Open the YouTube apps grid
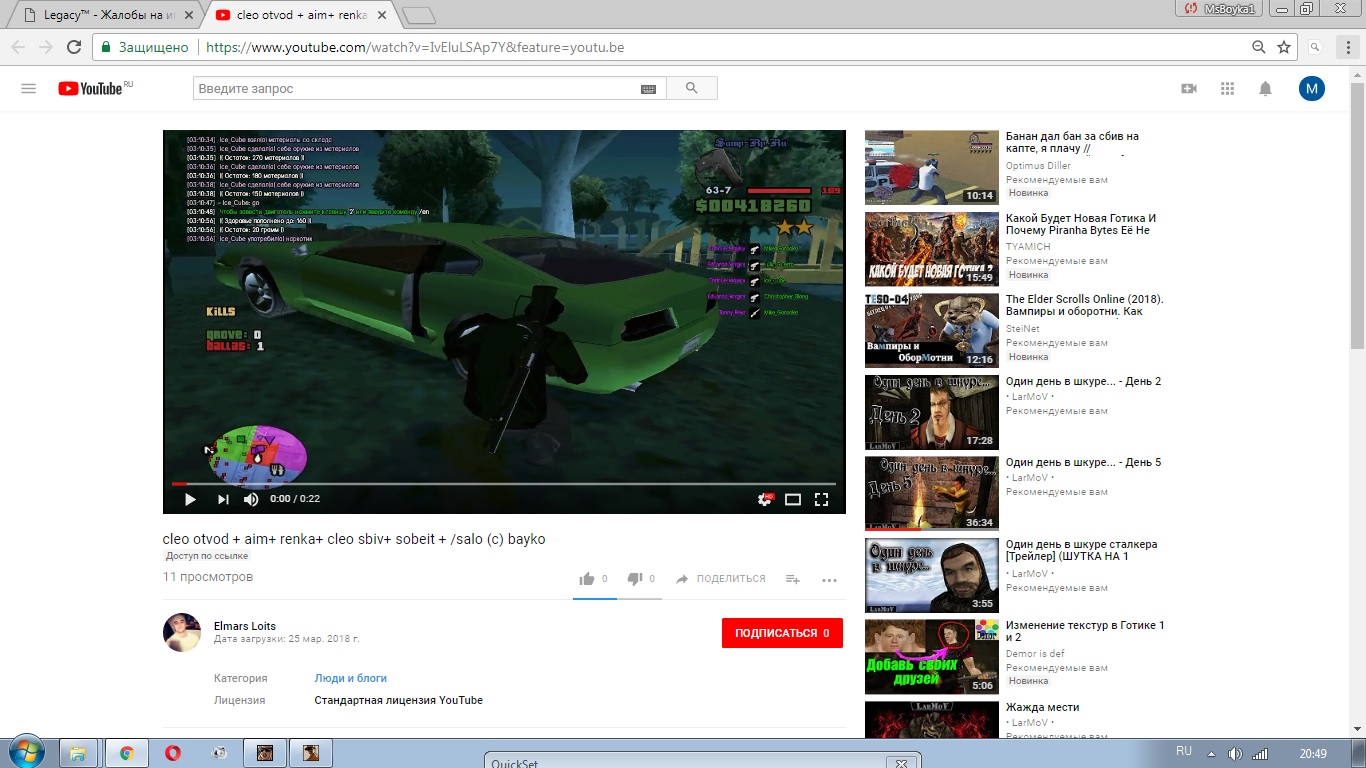1366x768 pixels. coord(1228,88)
